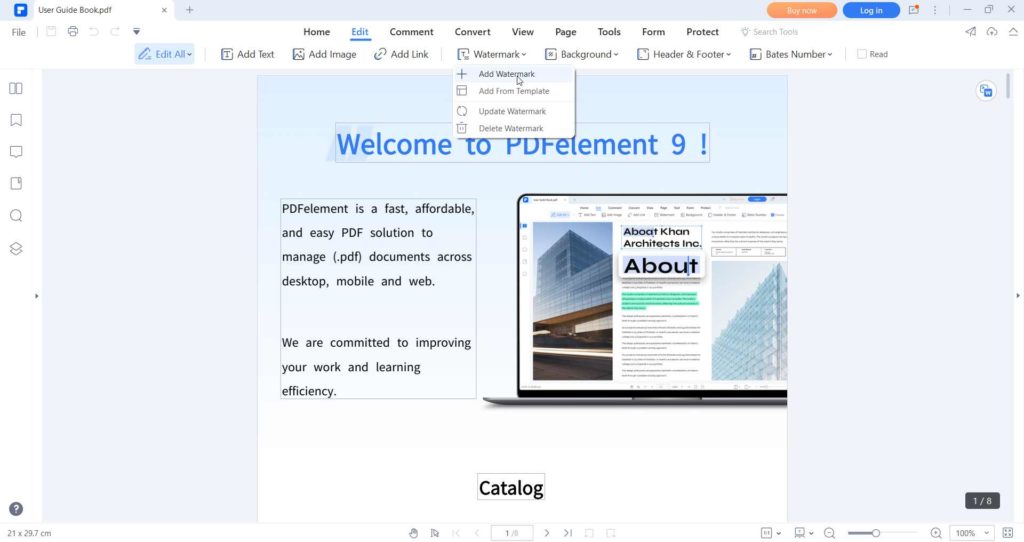
Task: Select Update Watermark menu entry
Action: (515, 111)
